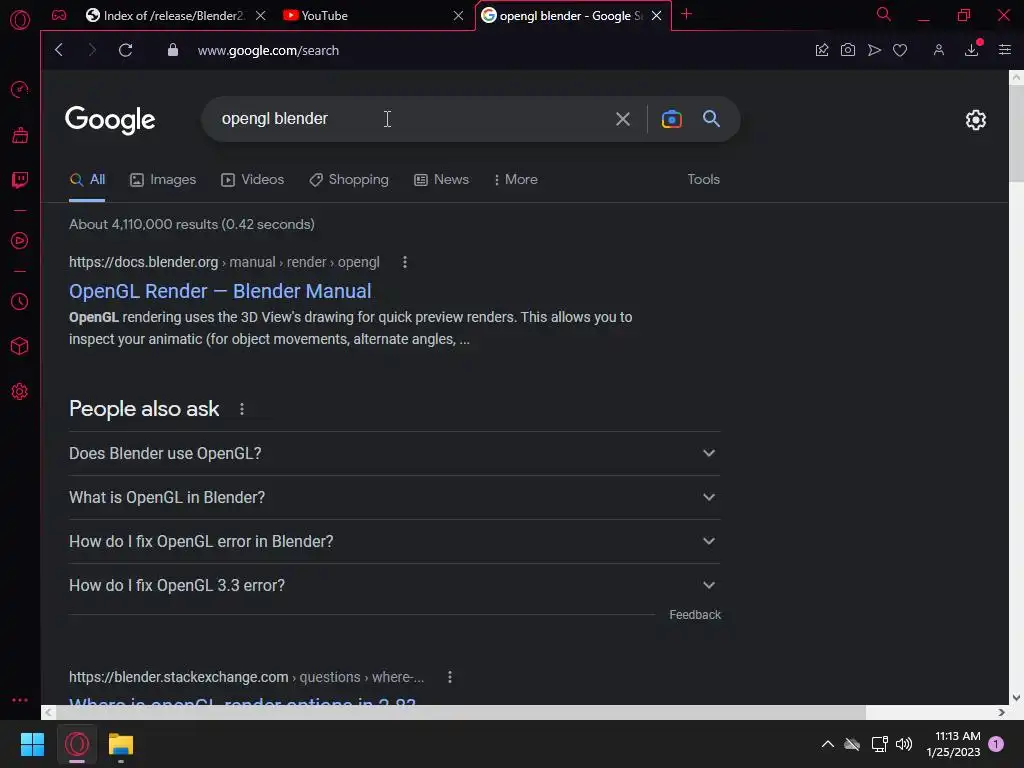This screenshot has width=1024, height=768.
Task: Close the YouTube tab
Action: point(458,16)
